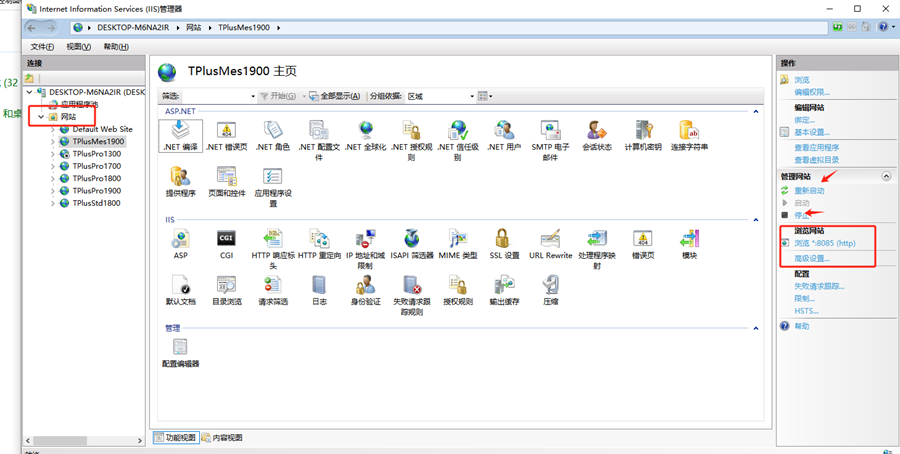Viewport: 900px width, 454px height.
Task: Select TPlusPro1900 in sites tree
Action: point(96,191)
